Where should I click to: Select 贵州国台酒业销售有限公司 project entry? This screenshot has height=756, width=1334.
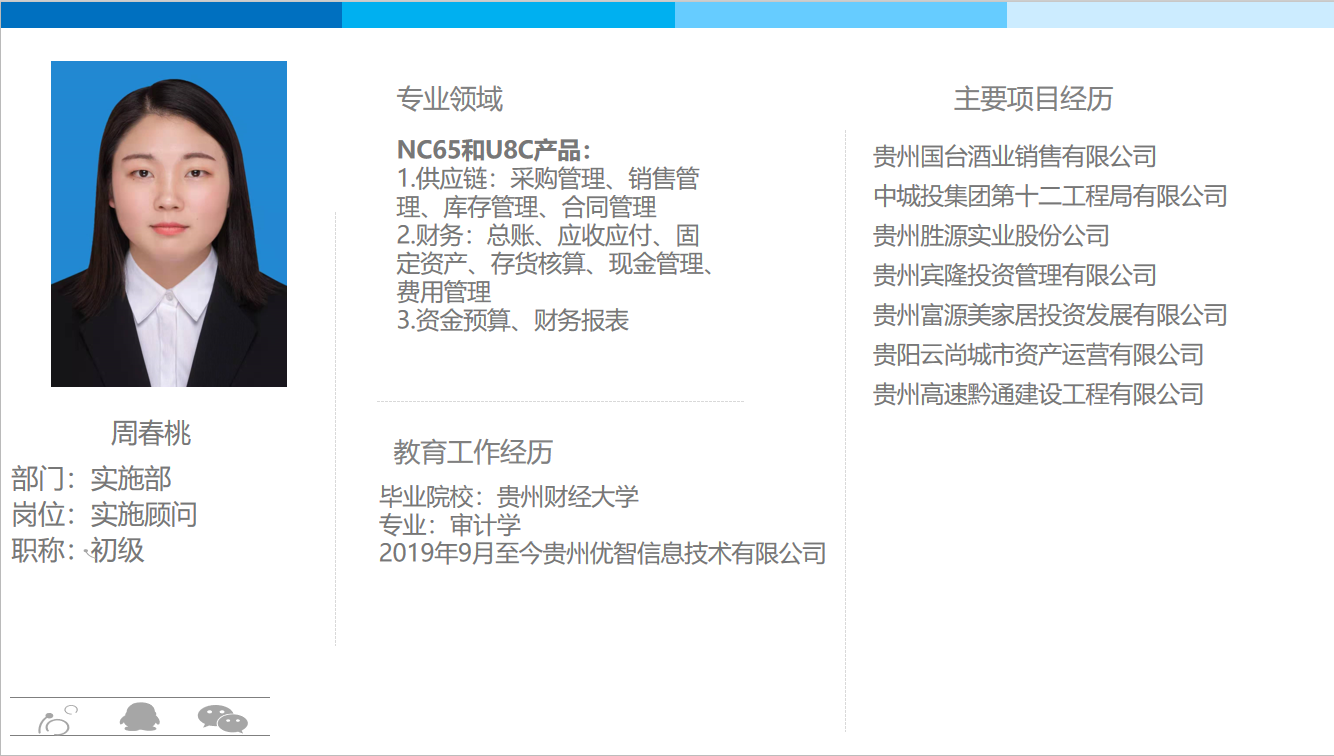[x=1014, y=157]
